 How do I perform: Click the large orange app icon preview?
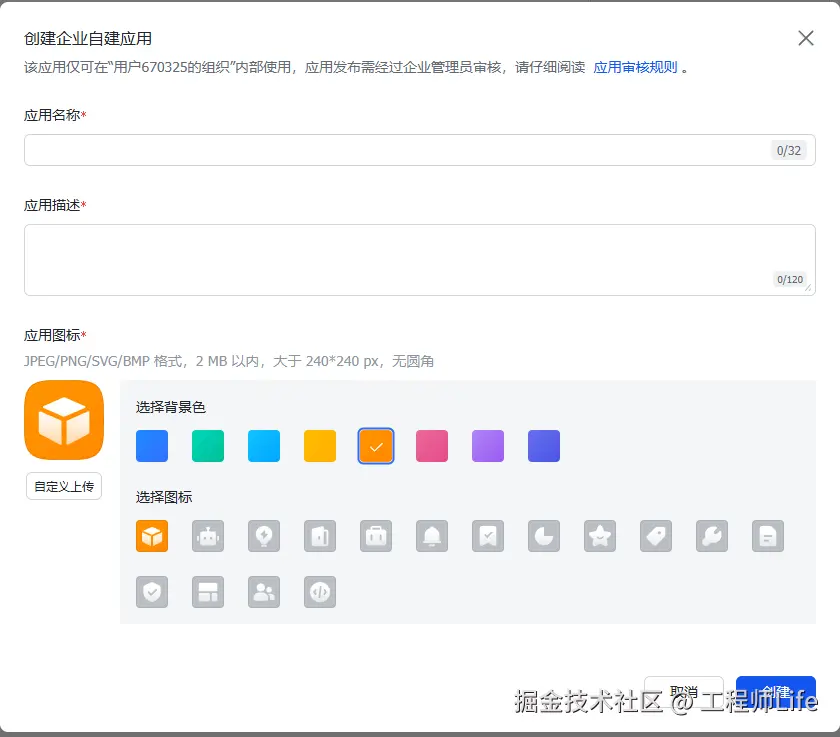pyautogui.click(x=64, y=420)
